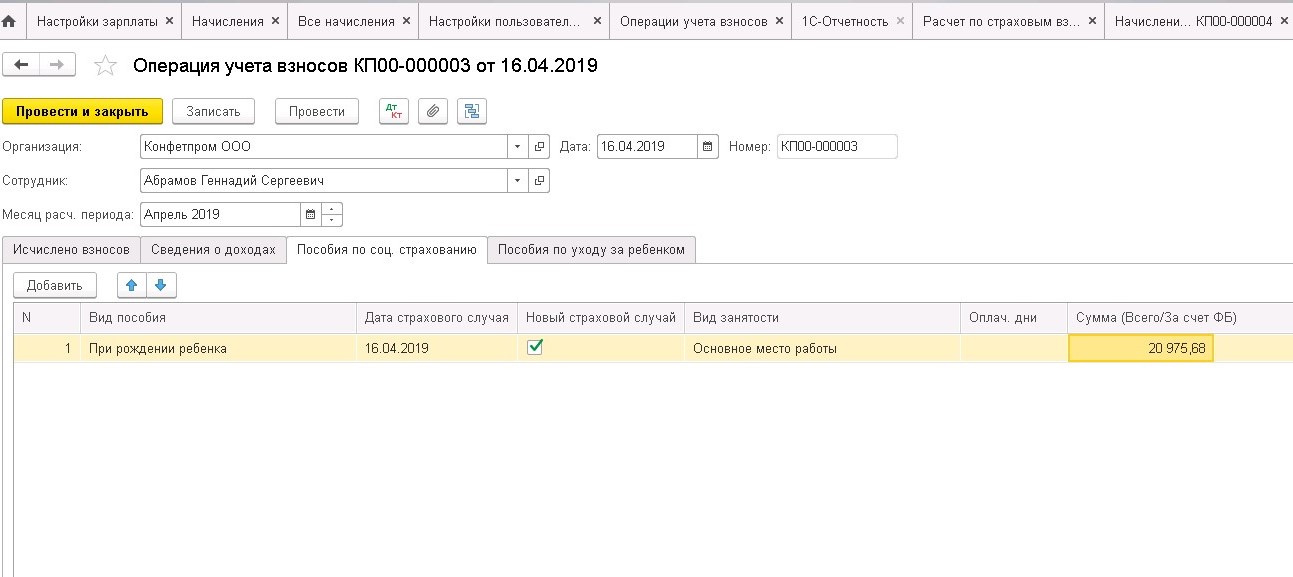Image resolution: width=1293 pixels, height=577 pixels.
Task: Show Дт/Кт postings for the document
Action: (x=394, y=111)
